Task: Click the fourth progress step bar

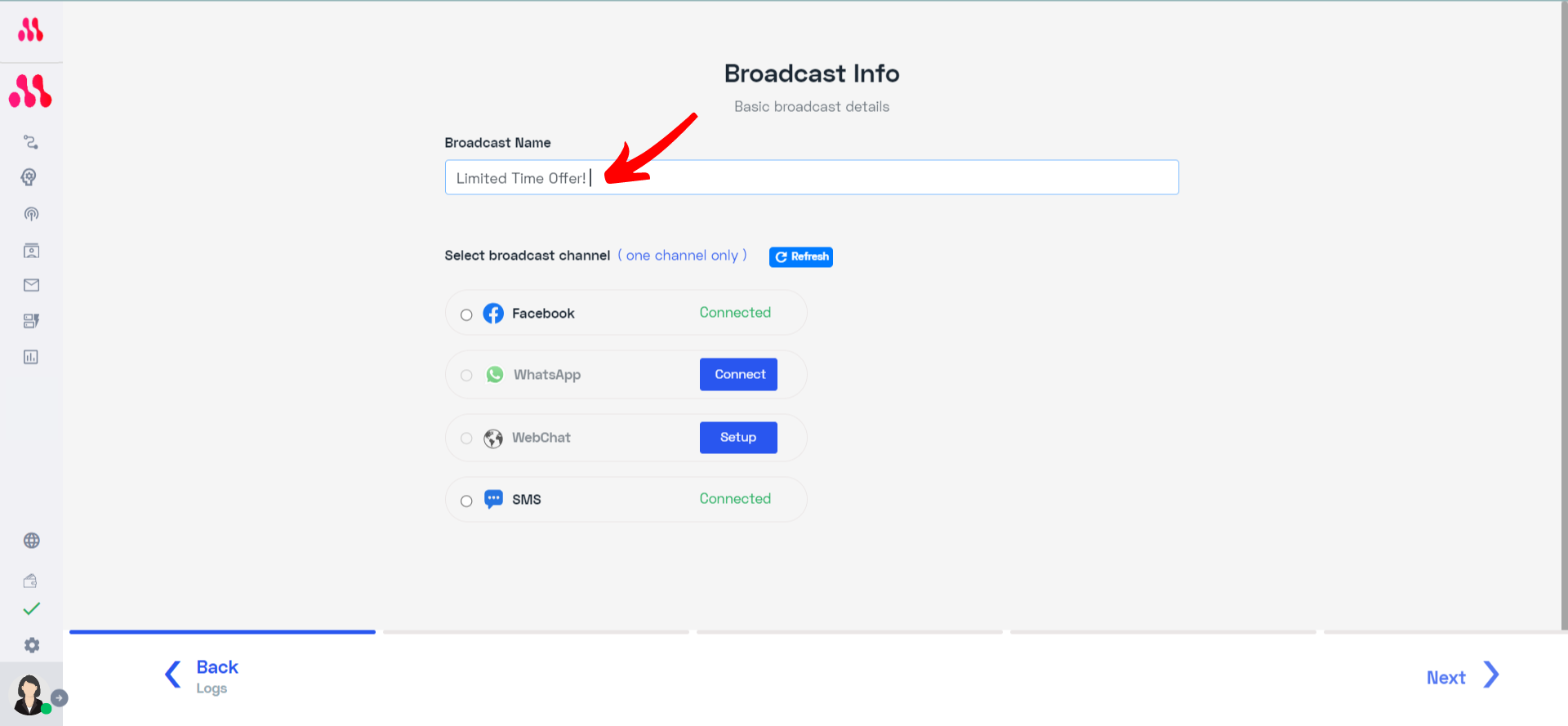Action: tap(1163, 632)
